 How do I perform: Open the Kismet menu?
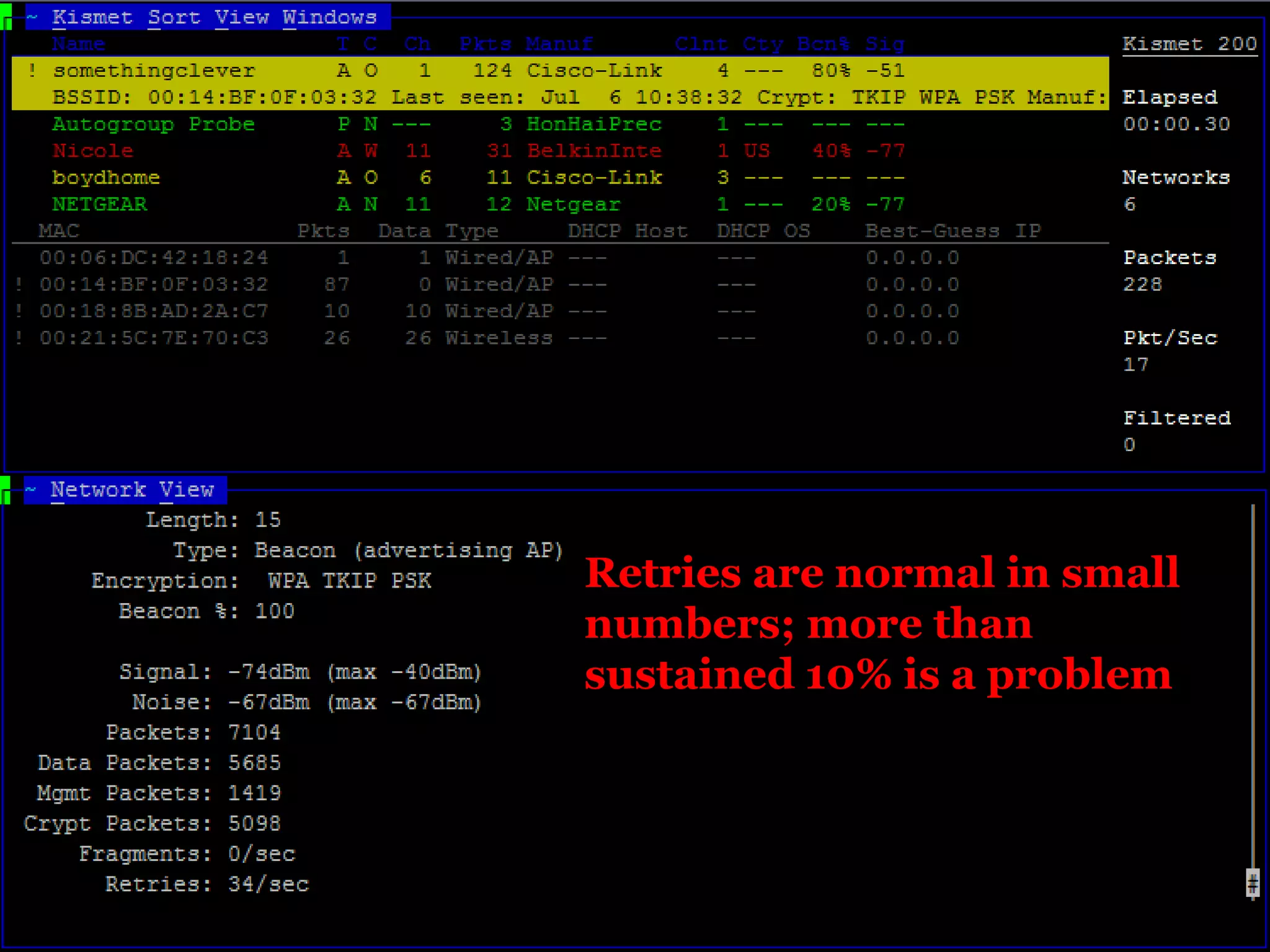point(92,17)
